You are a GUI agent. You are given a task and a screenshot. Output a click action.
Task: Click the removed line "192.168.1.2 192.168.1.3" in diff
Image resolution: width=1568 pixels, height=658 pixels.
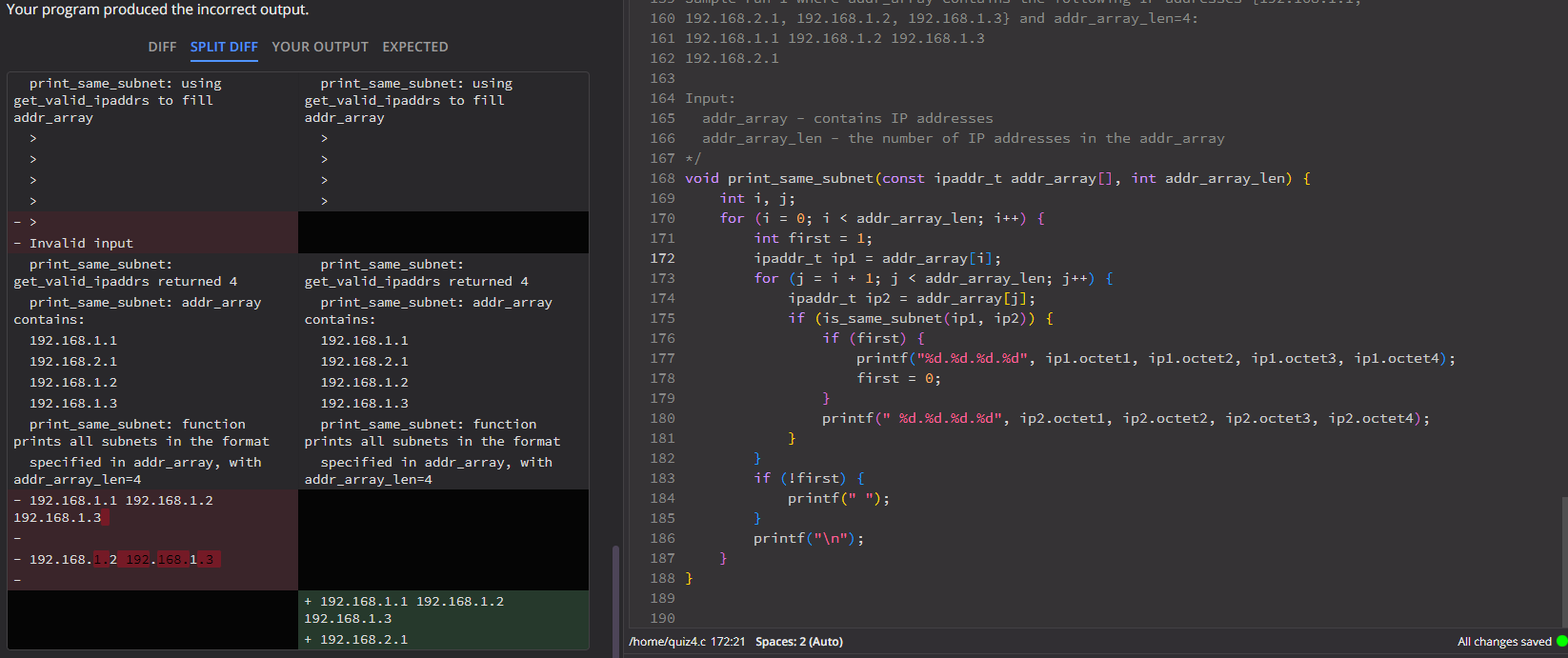point(152,559)
